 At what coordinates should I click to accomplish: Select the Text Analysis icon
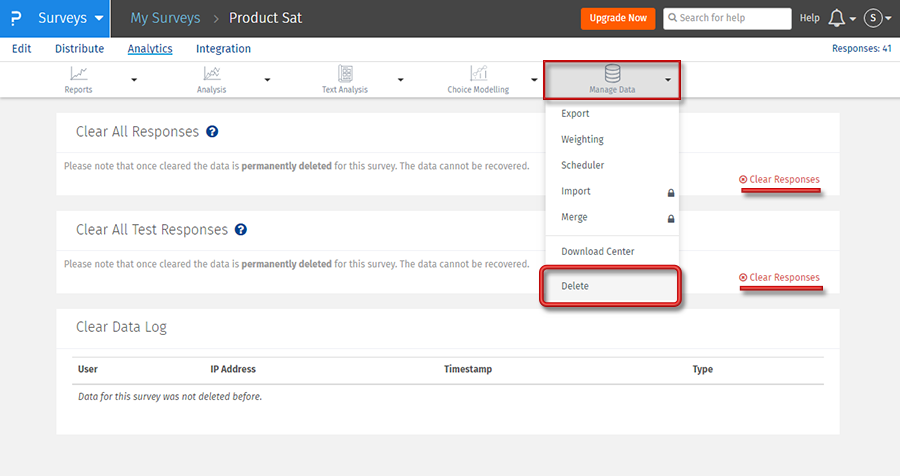coord(345,73)
